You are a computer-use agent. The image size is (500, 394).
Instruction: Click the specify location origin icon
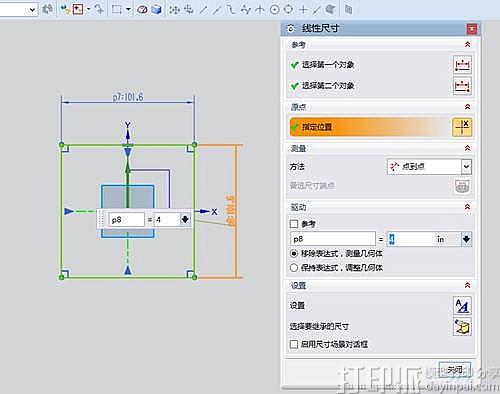point(462,127)
